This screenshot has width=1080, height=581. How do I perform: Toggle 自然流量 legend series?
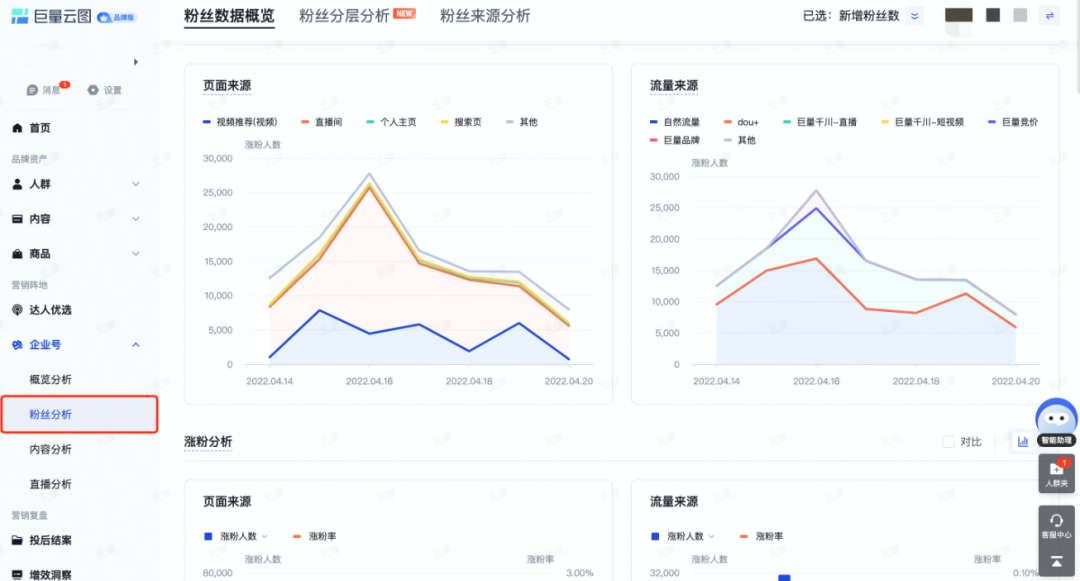tap(675, 122)
